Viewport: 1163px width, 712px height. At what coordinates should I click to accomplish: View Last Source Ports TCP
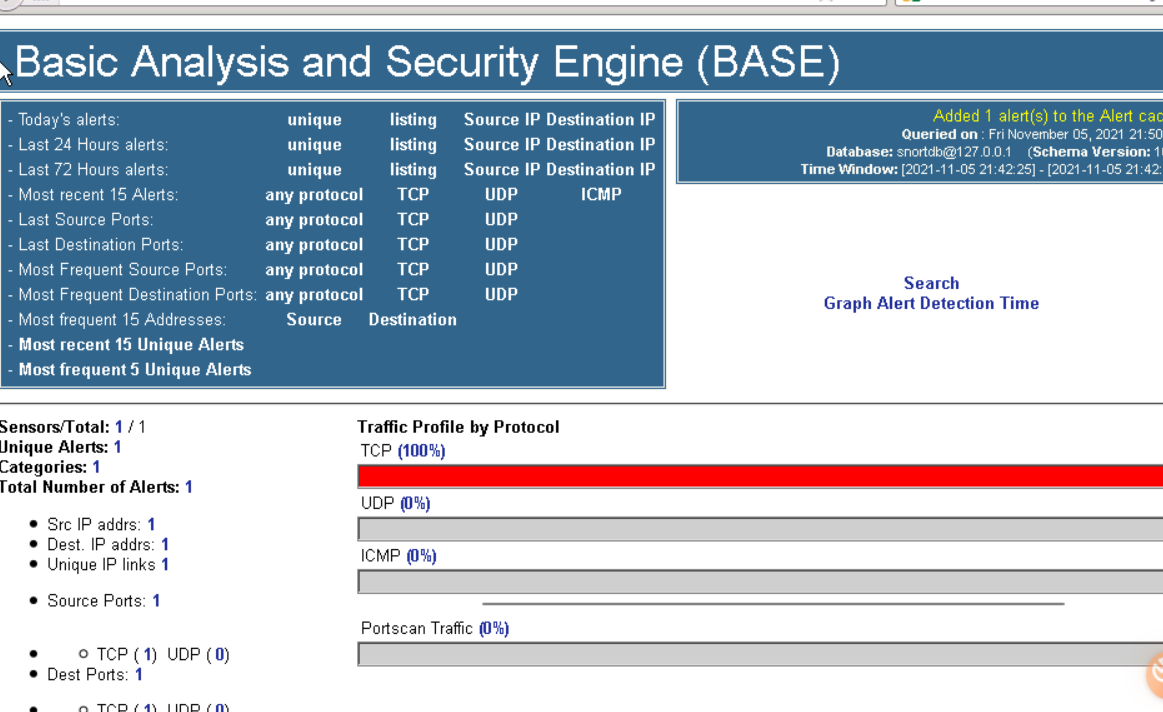click(413, 220)
